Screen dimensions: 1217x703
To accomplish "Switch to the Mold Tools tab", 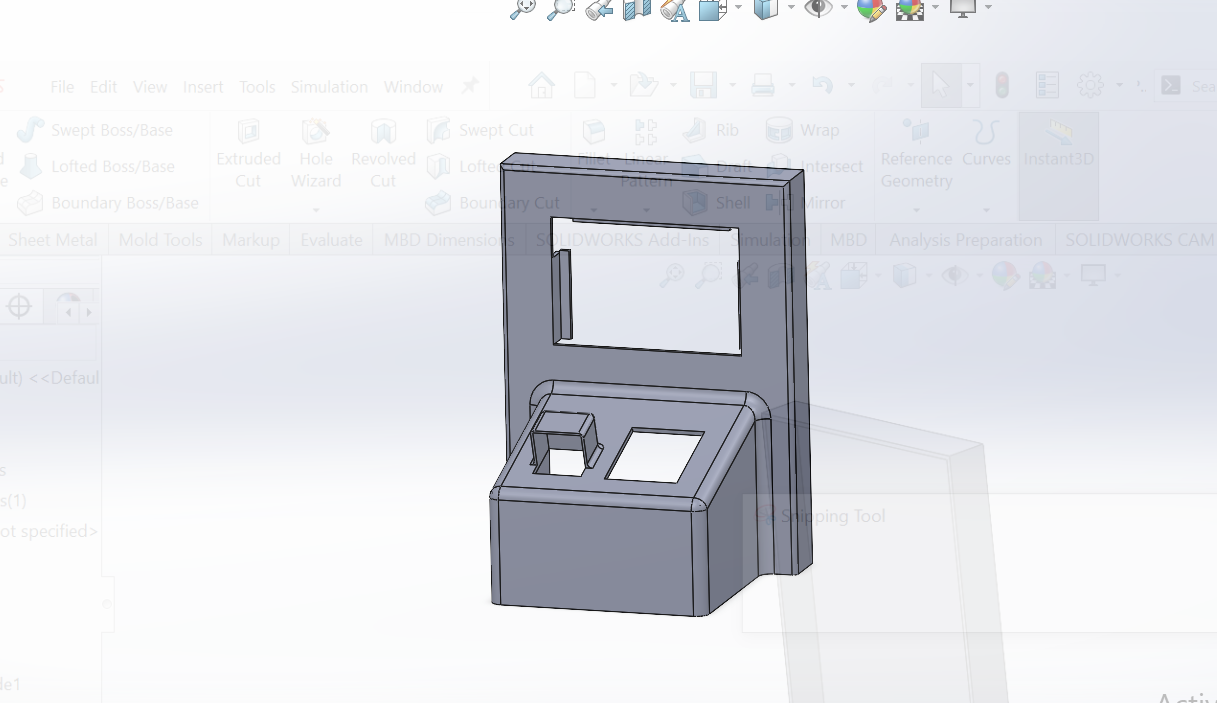I will pos(160,240).
